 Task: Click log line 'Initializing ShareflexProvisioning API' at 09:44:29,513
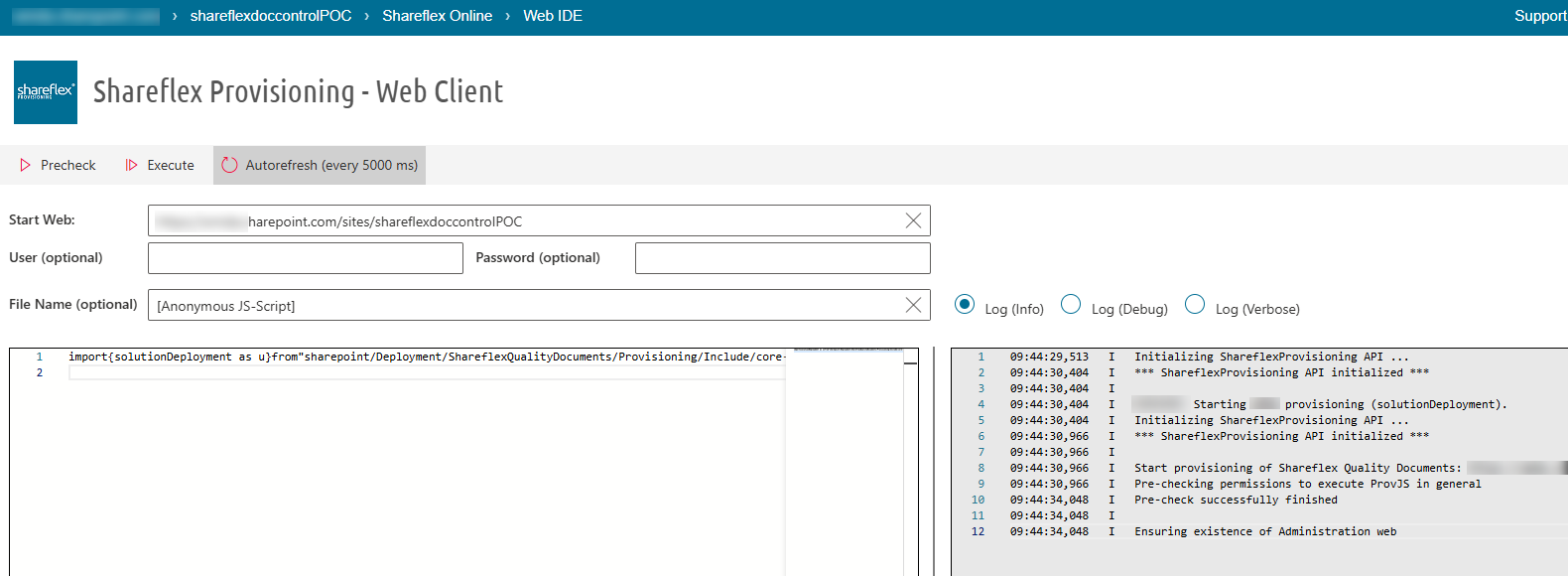pyautogui.click(x=1271, y=357)
